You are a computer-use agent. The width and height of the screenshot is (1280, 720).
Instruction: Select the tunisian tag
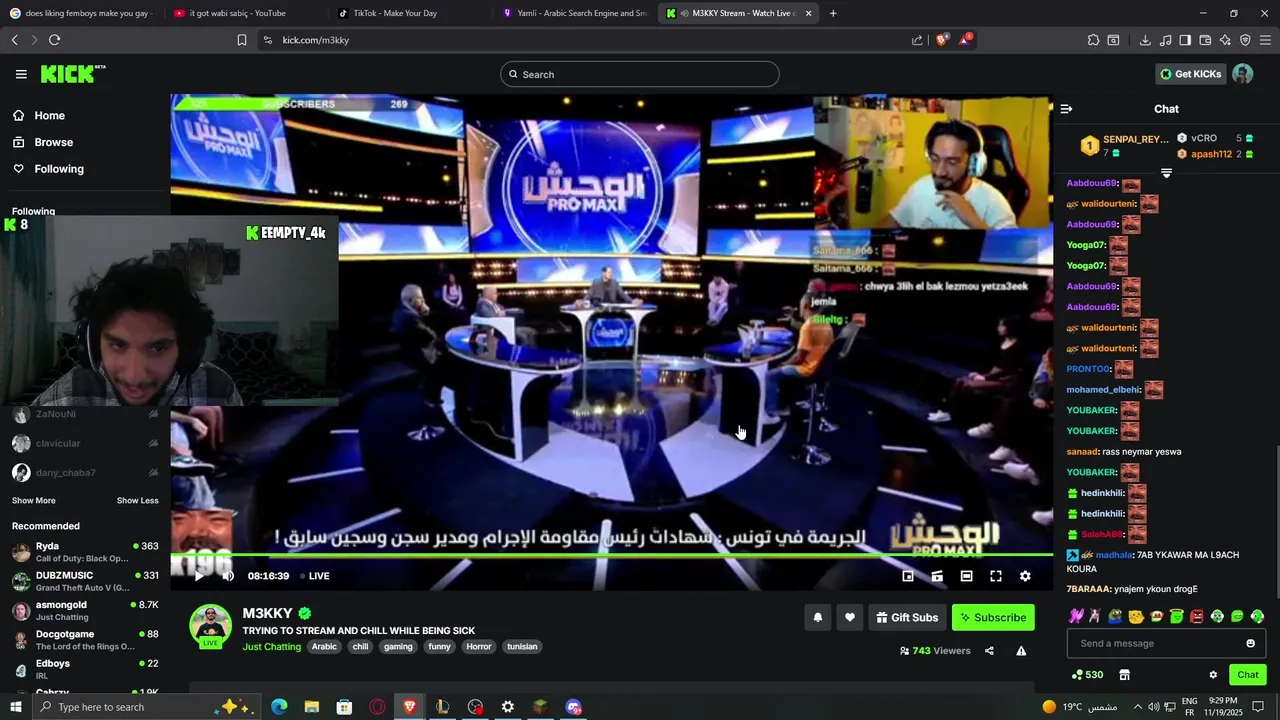click(x=522, y=647)
